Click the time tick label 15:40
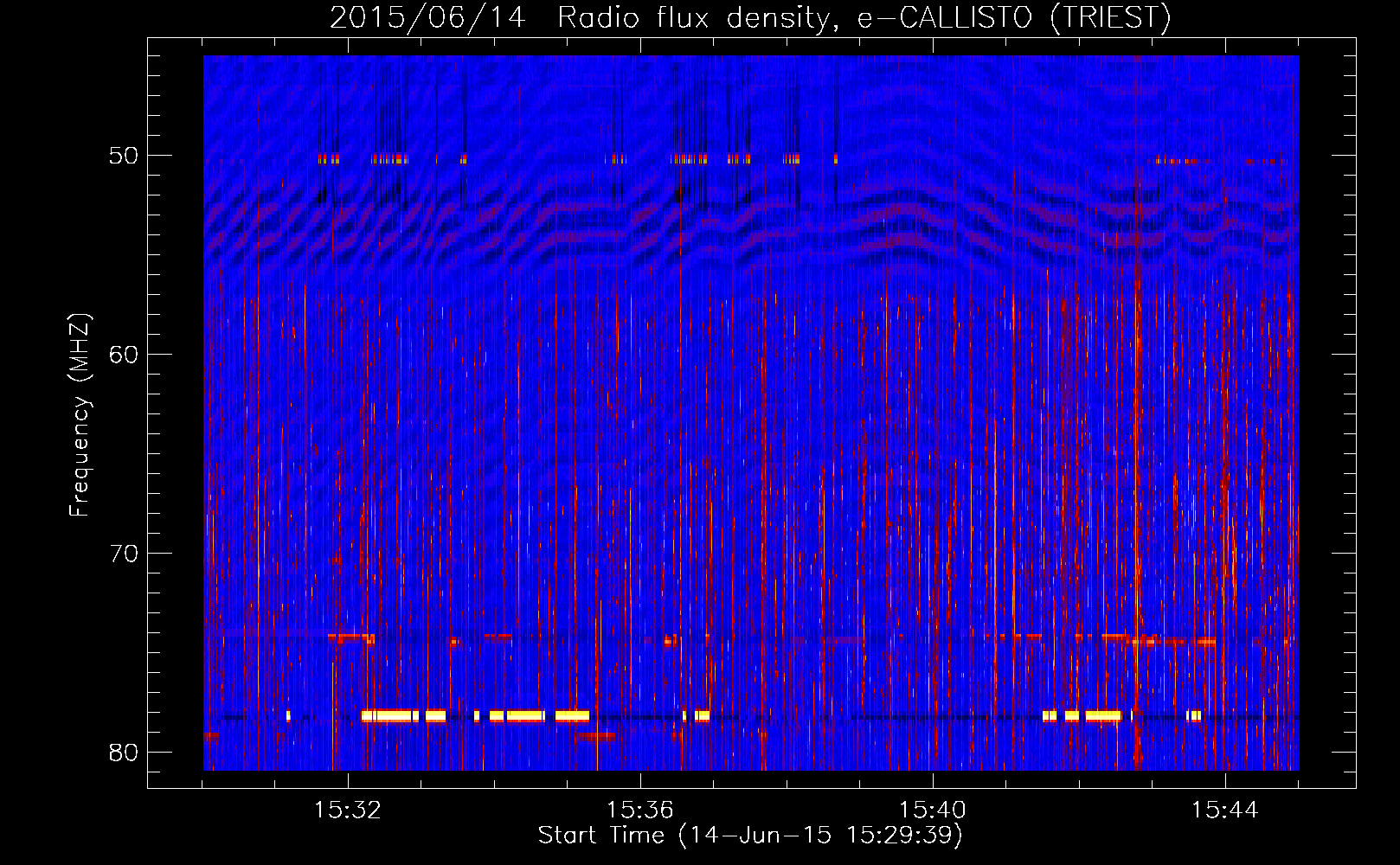This screenshot has height=865, width=1400. pyautogui.click(x=933, y=811)
